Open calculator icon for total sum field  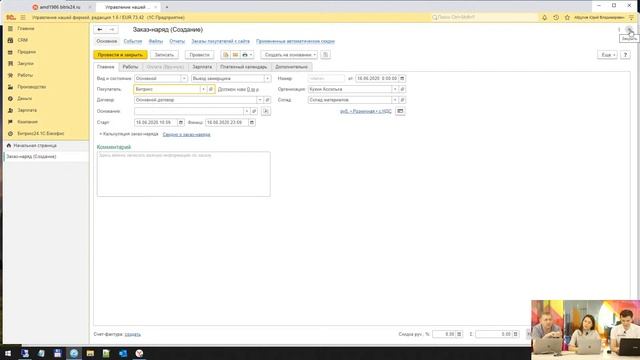tap(516, 334)
